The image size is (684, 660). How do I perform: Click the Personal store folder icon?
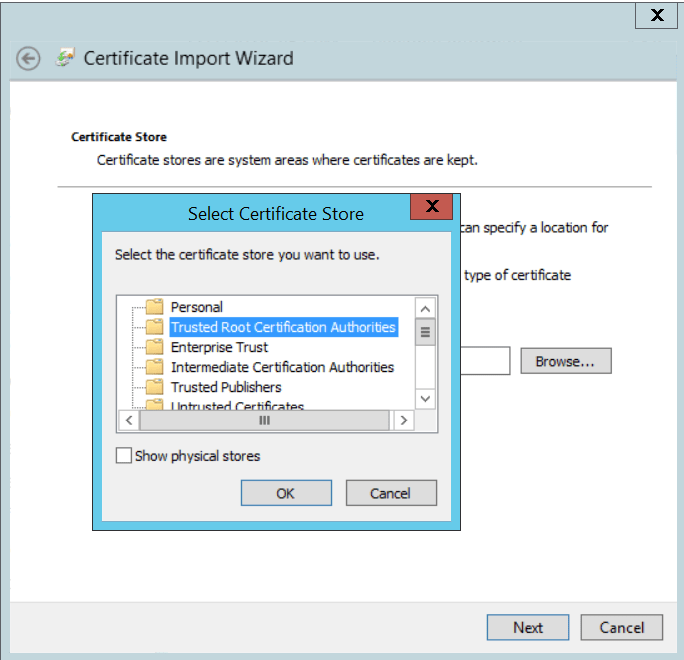coord(154,307)
